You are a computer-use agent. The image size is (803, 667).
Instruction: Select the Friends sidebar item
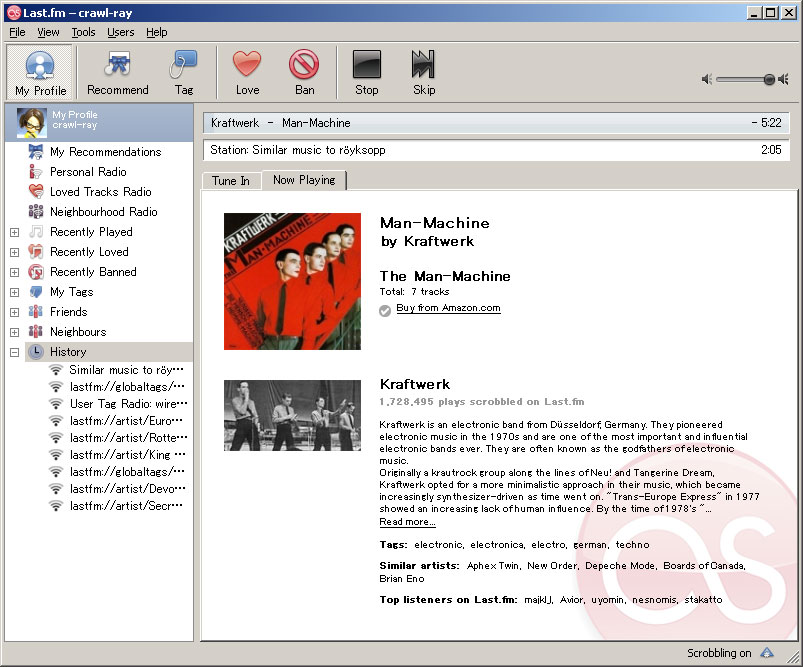pyautogui.click(x=69, y=311)
